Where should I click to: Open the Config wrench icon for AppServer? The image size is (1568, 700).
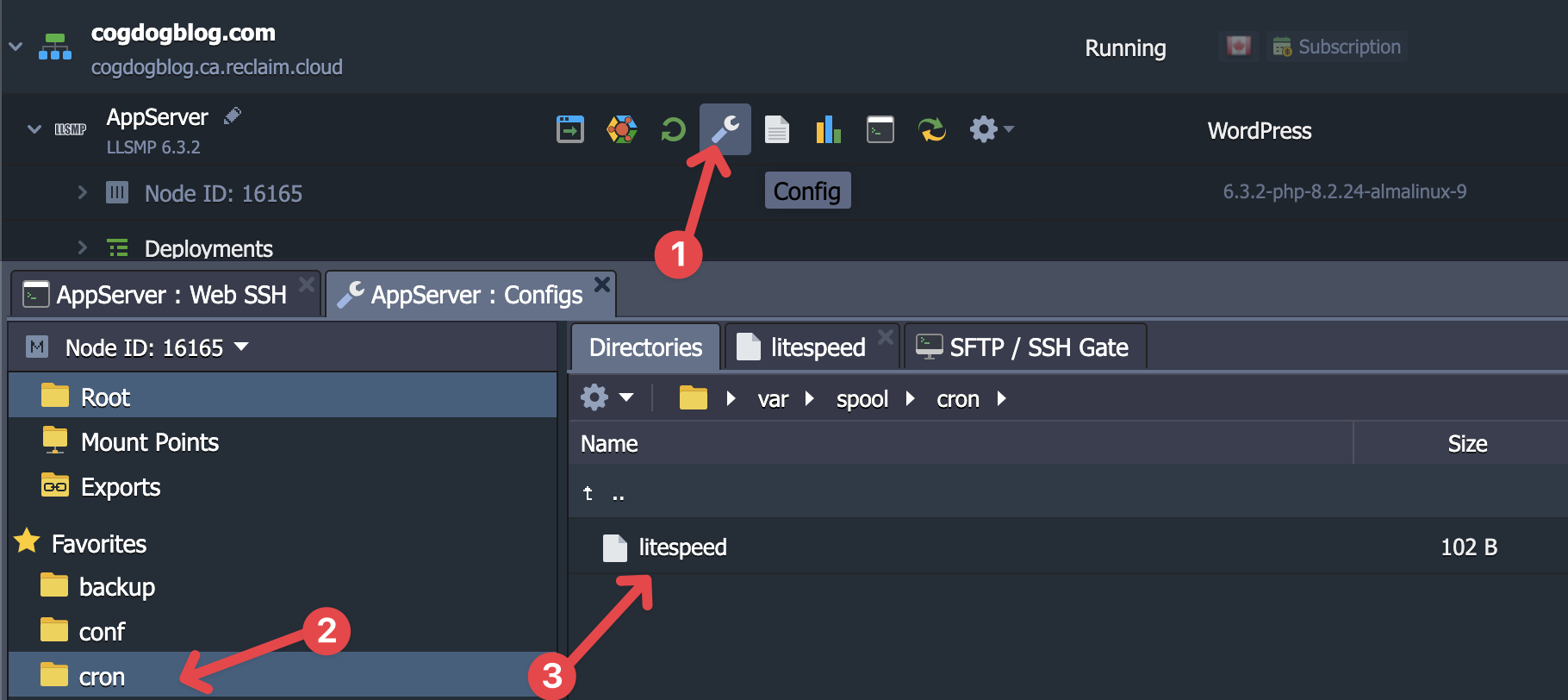(x=725, y=129)
